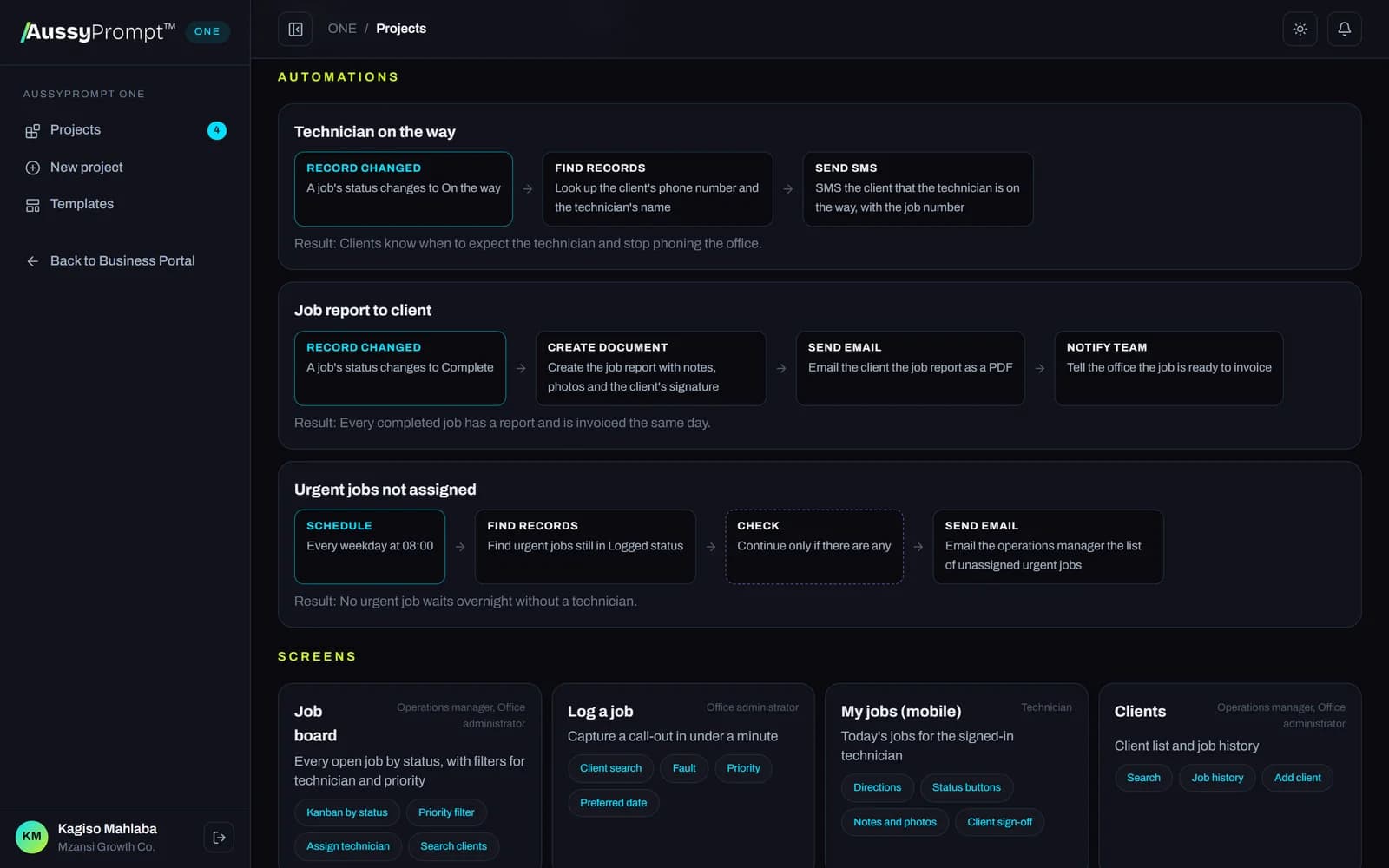Click the sign-out icon next to Kagiso Mahlaba
Screen dimensions: 1389x868
coord(219,838)
